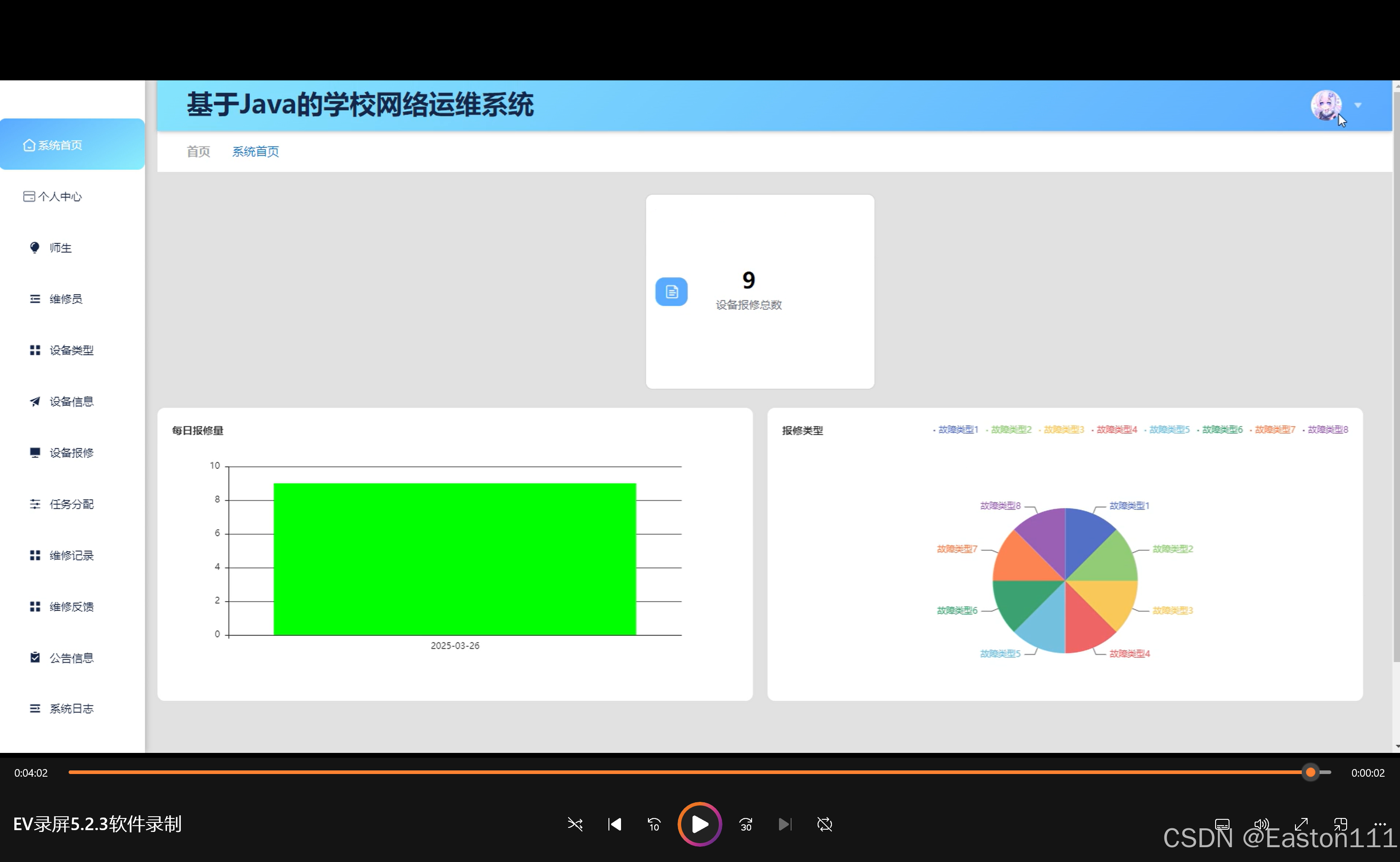Skip to the previous track
The height and width of the screenshot is (862, 1400).
(614, 824)
